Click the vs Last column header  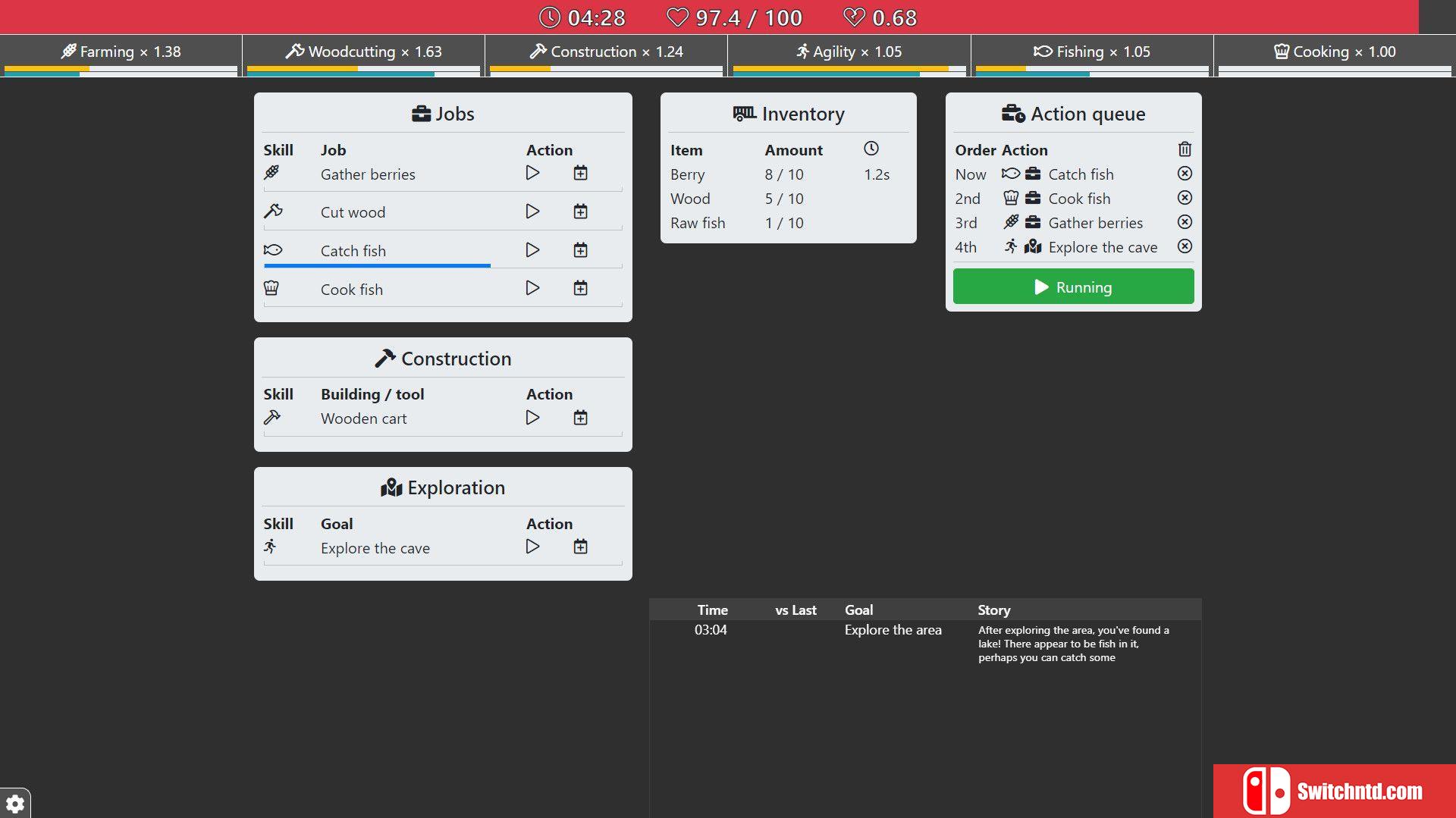click(795, 610)
